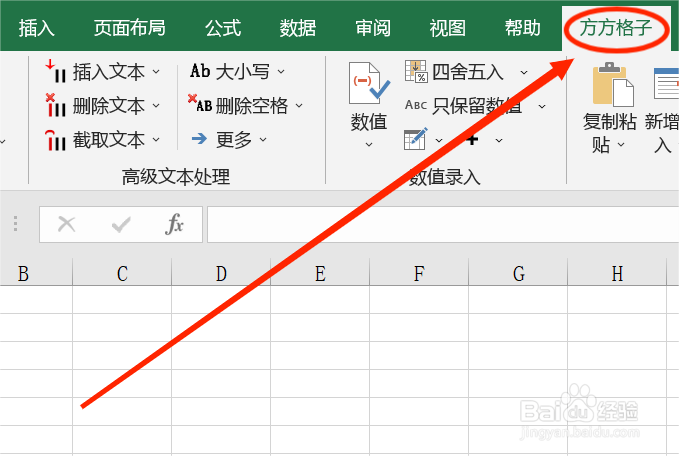679x456 pixels.
Task: Open the 删除空格 dropdown arrow
Action: click(299, 106)
